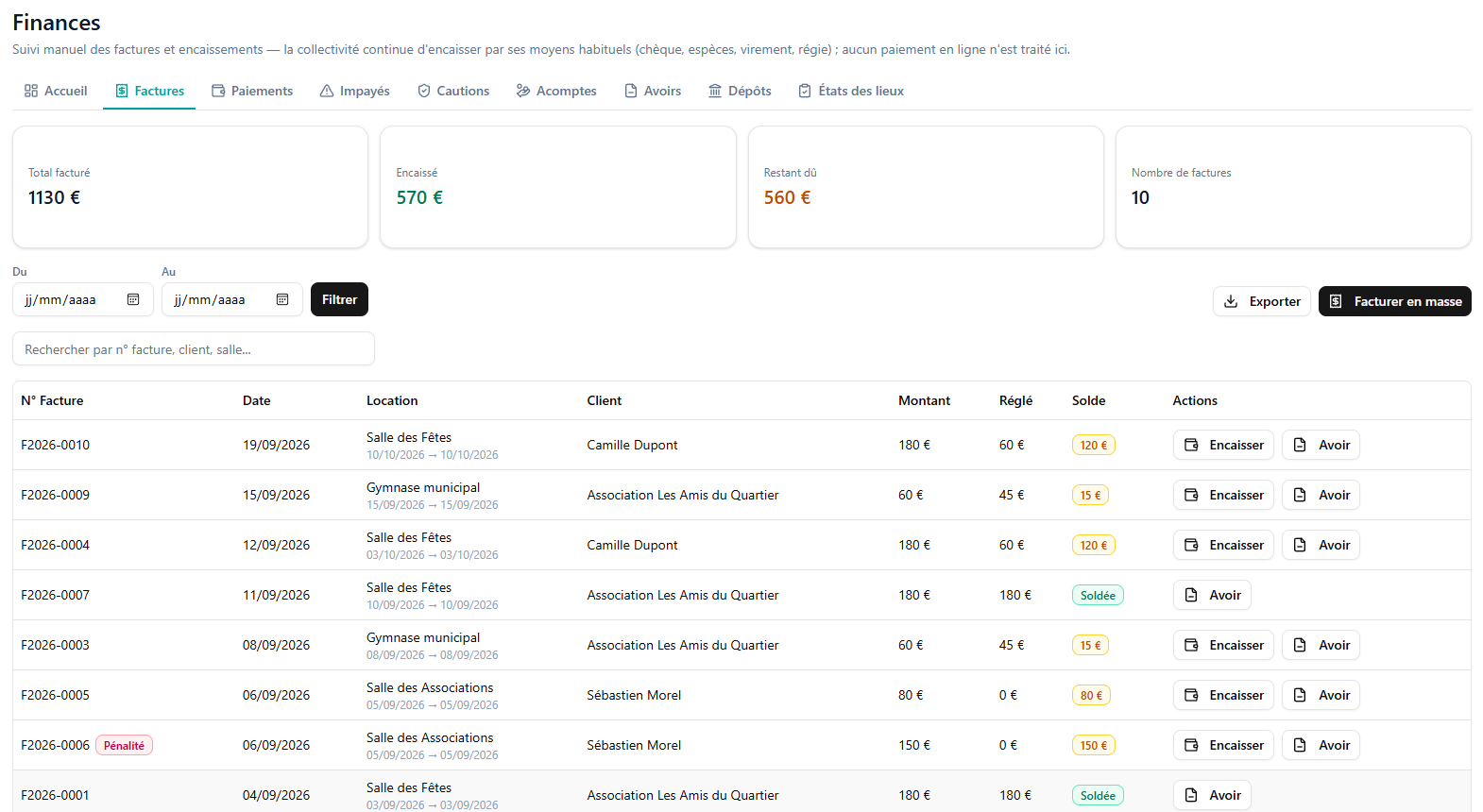View the États des lieux tab
The height and width of the screenshot is (812, 1483).
pyautogui.click(x=851, y=91)
